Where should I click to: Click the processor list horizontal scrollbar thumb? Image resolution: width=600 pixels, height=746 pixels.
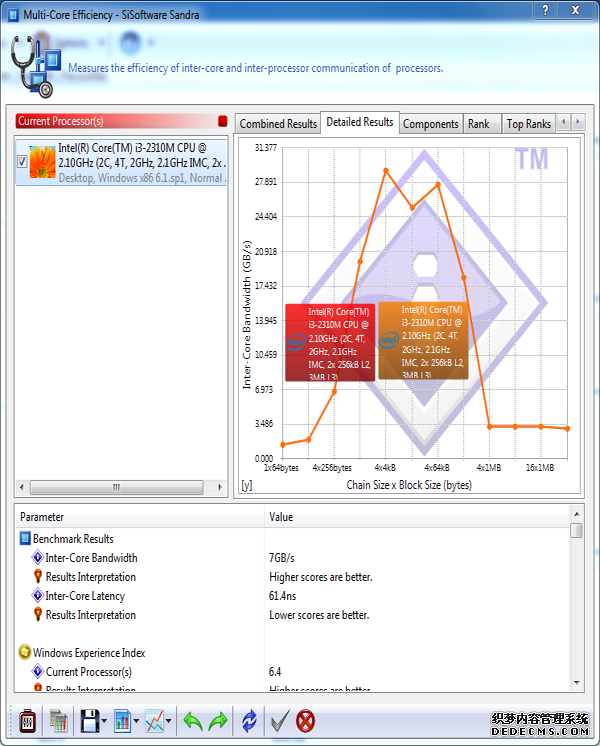[x=117, y=487]
